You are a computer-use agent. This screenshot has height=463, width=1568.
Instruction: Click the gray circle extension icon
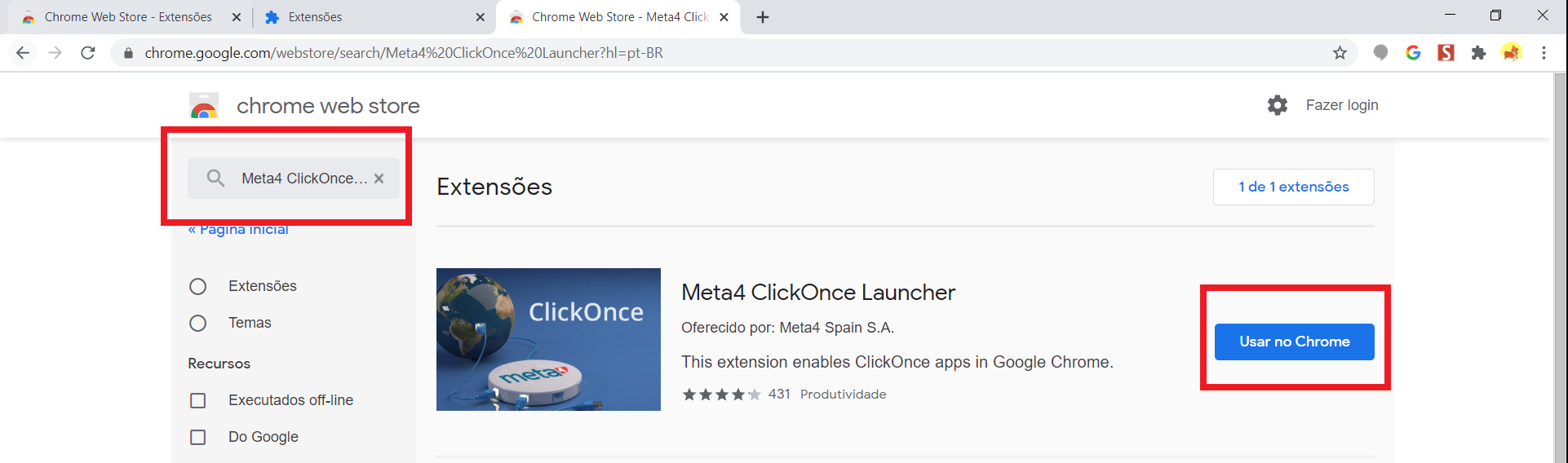[1380, 53]
